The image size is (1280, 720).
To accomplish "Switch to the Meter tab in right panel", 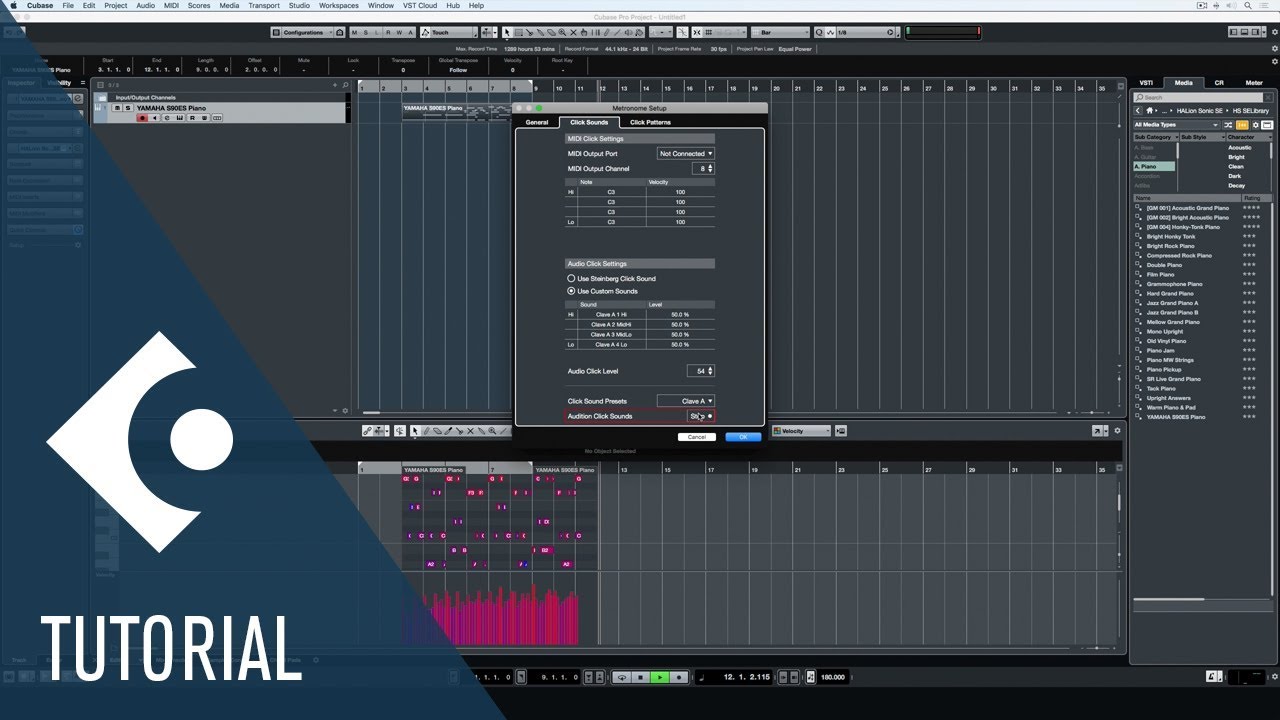I will pos(1254,83).
